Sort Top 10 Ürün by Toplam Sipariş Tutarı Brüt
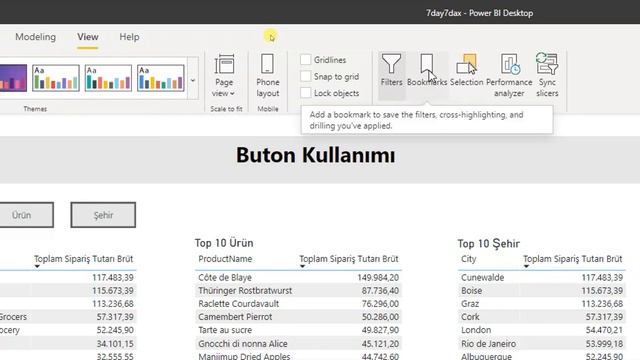The height and width of the screenshot is (360, 640). pyautogui.click(x=349, y=259)
